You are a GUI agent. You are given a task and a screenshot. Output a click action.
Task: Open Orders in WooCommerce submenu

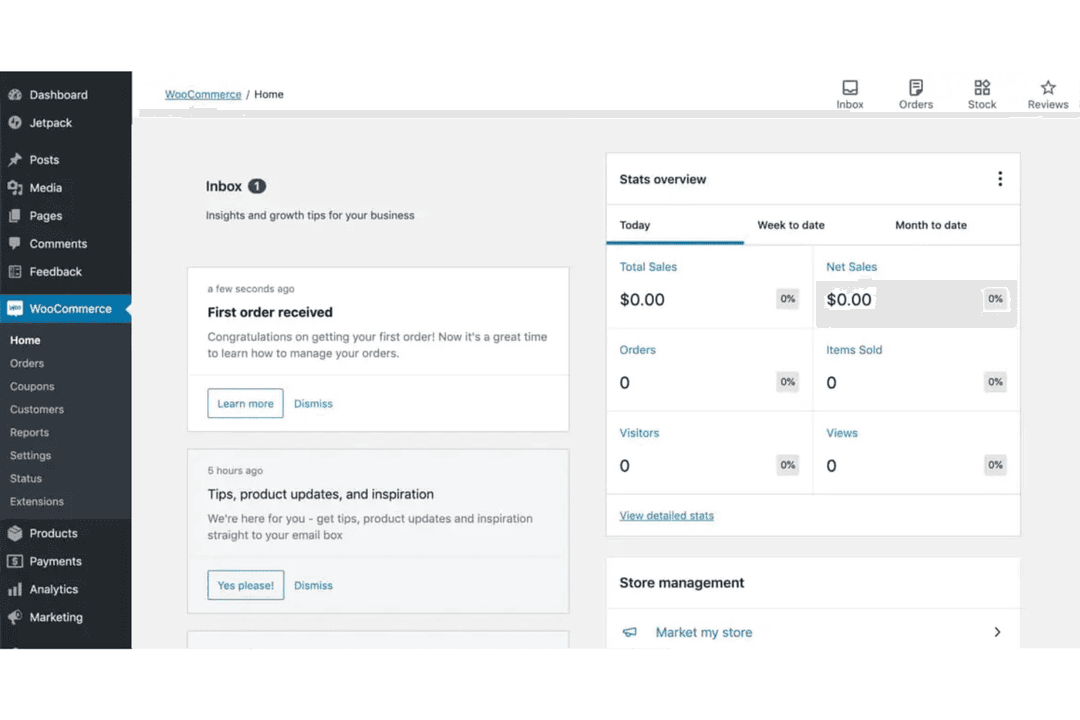[x=27, y=363]
